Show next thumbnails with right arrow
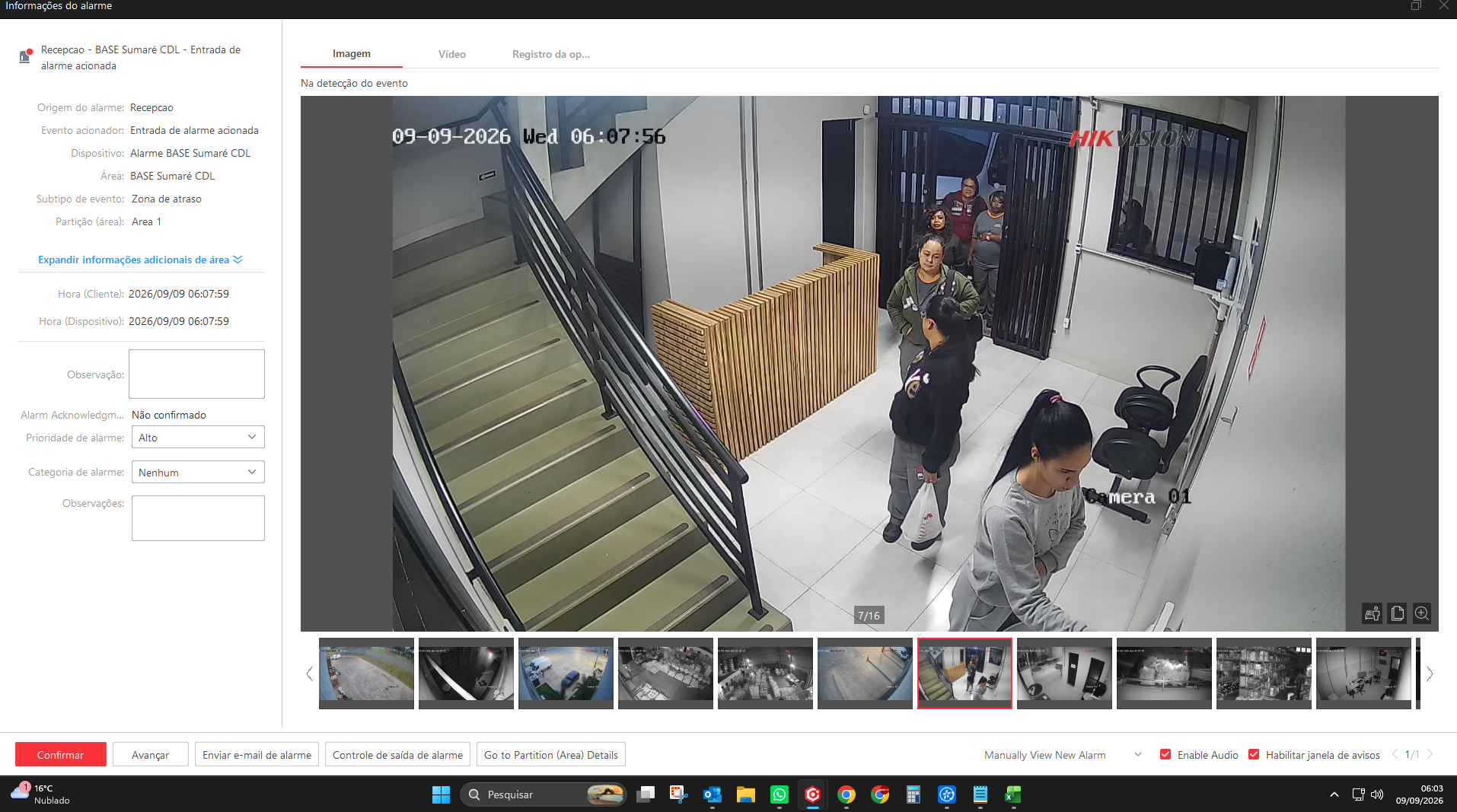Image resolution: width=1457 pixels, height=812 pixels. tap(1430, 673)
